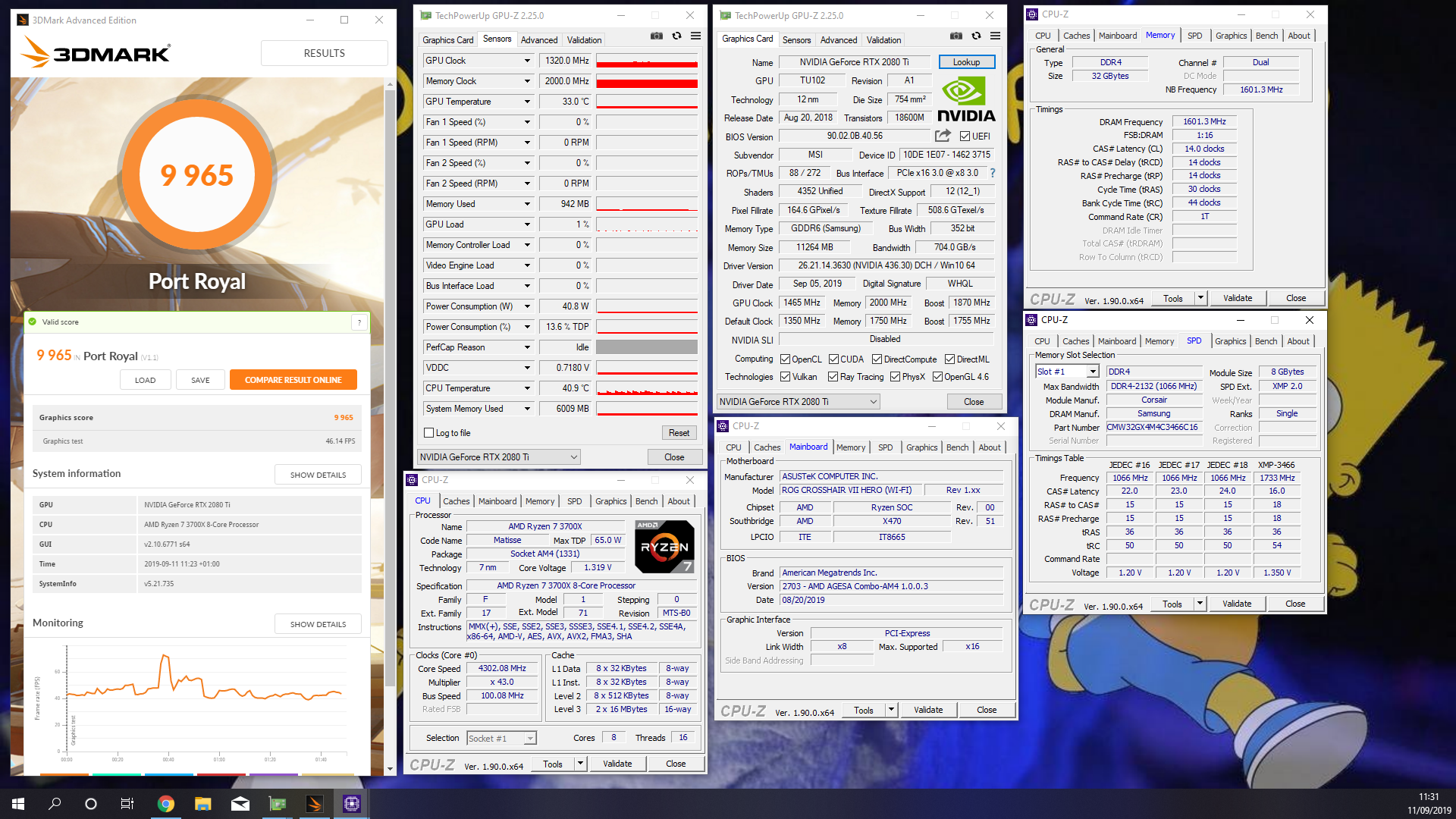Click the valid score help question mark
Viewport: 1456px width, 819px height.
point(359,322)
